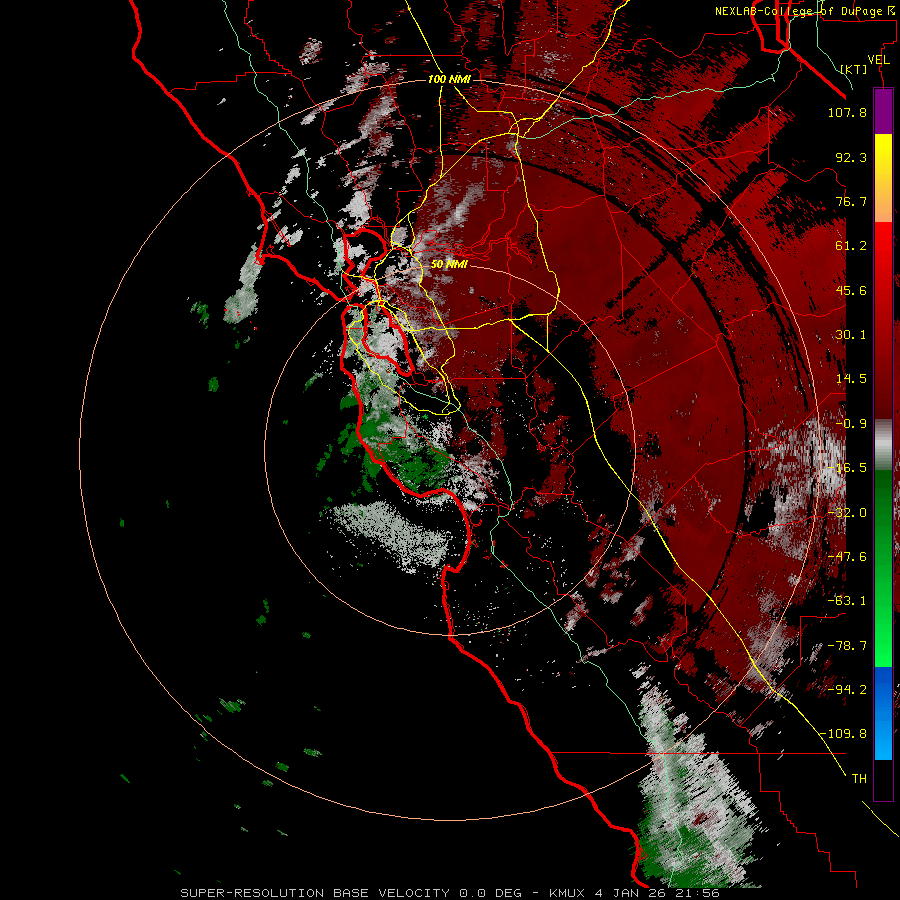900x900 pixels.
Task: Click the 61.2 velocity scale value
Action: (x=851, y=246)
